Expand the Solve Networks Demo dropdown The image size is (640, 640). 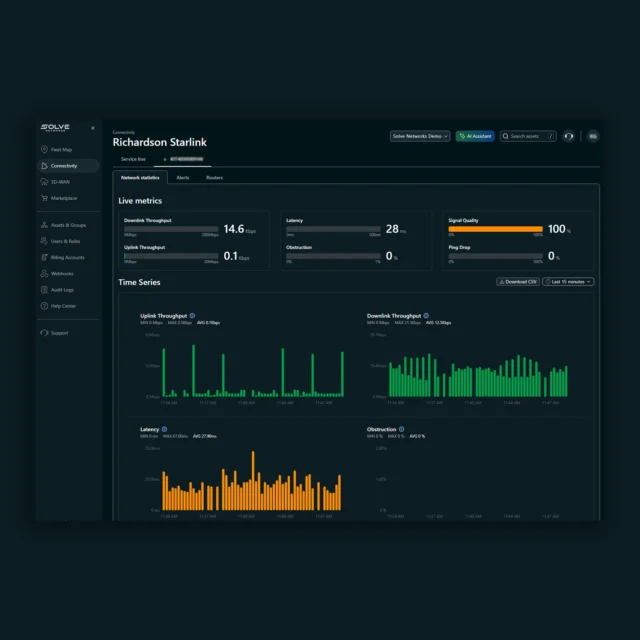coord(420,136)
